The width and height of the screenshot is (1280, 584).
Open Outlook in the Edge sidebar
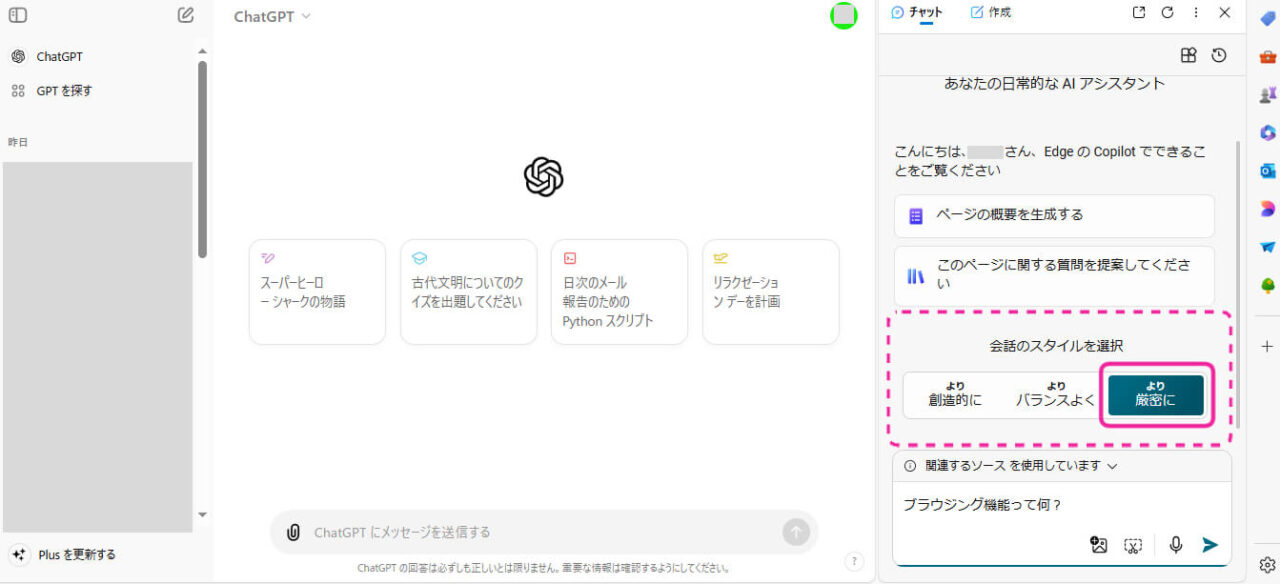pos(1268,171)
